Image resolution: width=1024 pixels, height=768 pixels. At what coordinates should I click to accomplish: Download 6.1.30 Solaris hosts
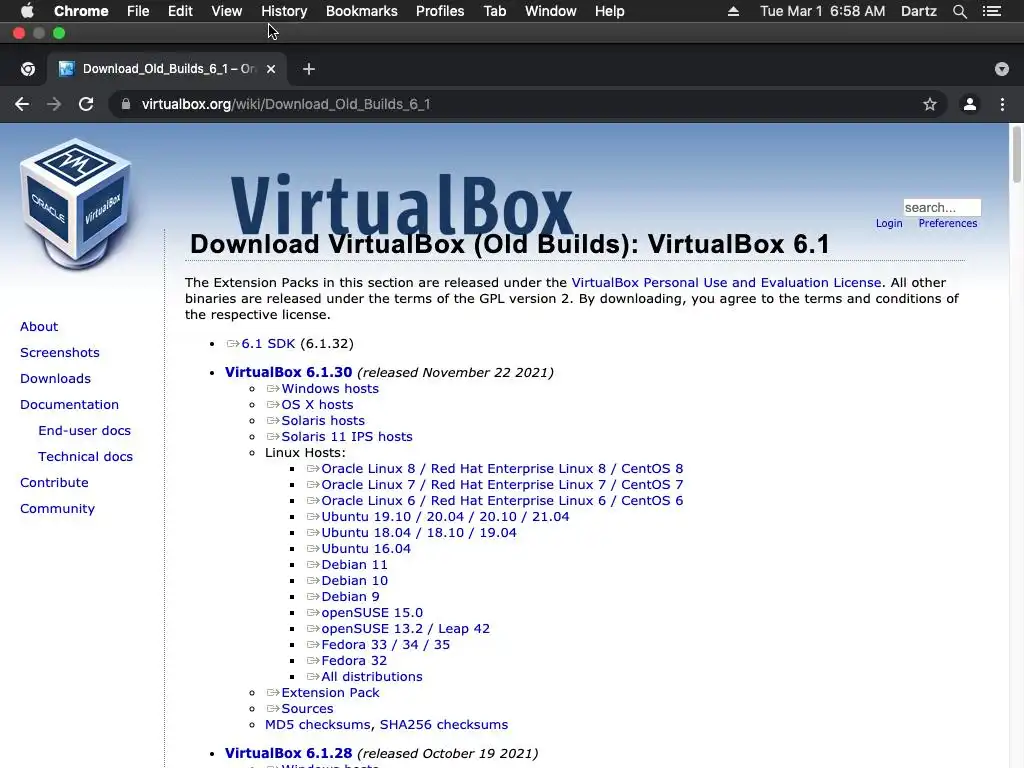[x=323, y=421]
